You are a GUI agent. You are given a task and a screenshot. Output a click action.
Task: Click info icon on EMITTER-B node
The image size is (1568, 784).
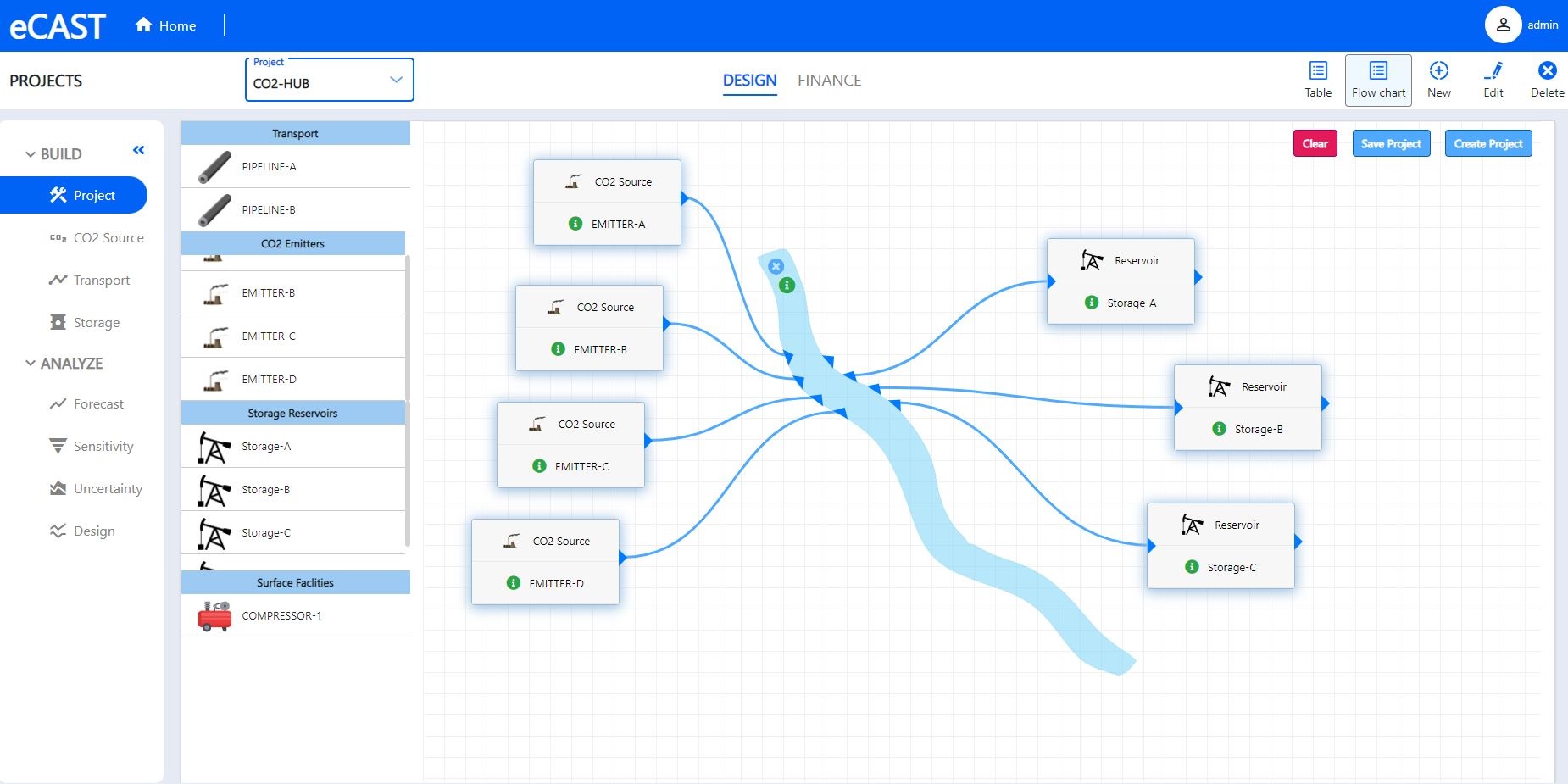pos(558,349)
